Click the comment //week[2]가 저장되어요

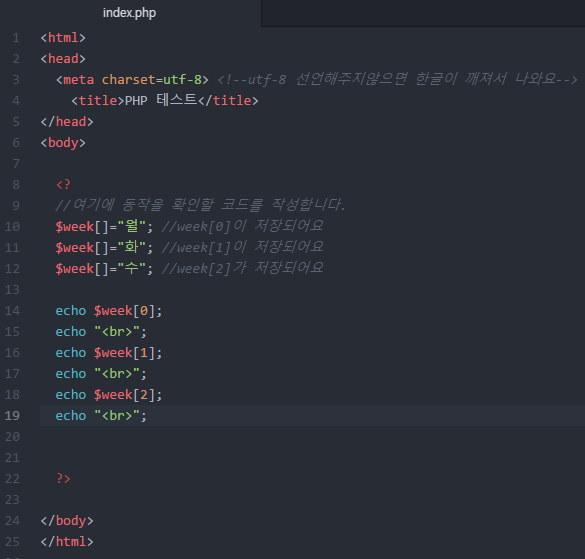point(243,268)
